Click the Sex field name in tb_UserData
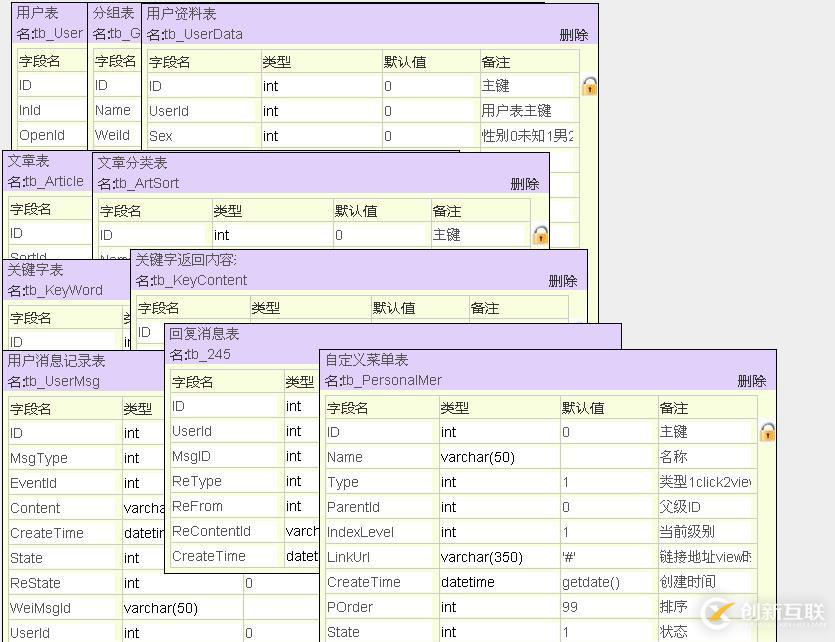This screenshot has width=835, height=642. pyautogui.click(x=161, y=136)
